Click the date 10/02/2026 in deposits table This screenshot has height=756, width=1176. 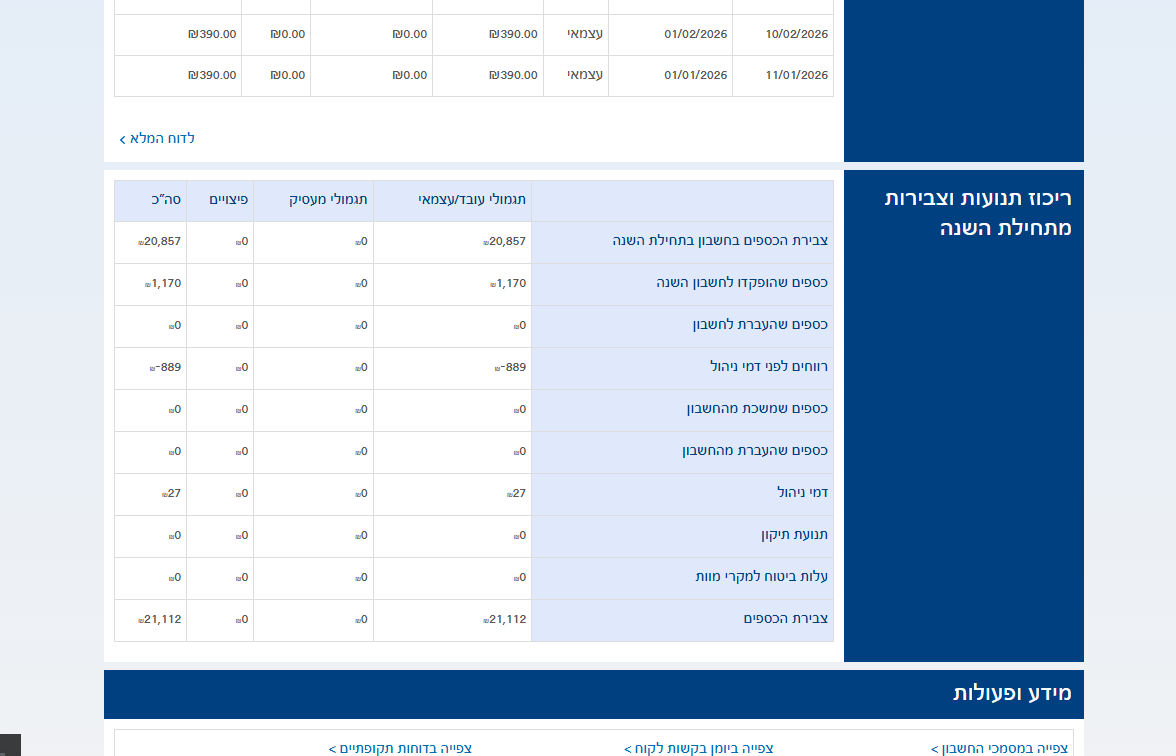tap(796, 34)
